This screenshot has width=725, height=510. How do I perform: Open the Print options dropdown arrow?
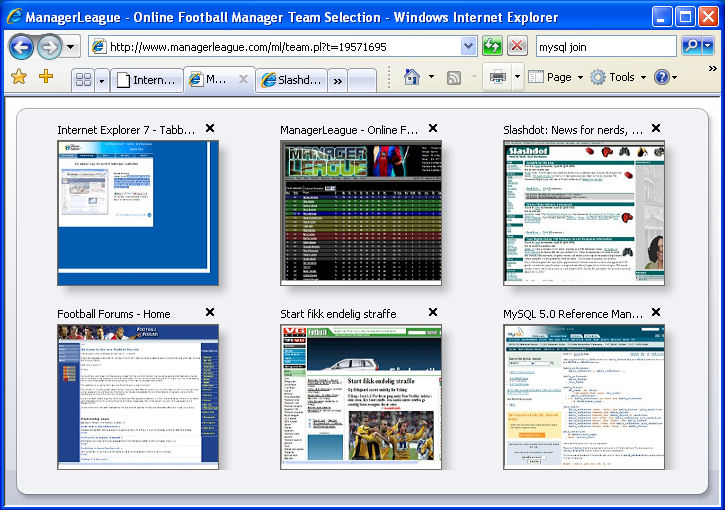(x=517, y=77)
